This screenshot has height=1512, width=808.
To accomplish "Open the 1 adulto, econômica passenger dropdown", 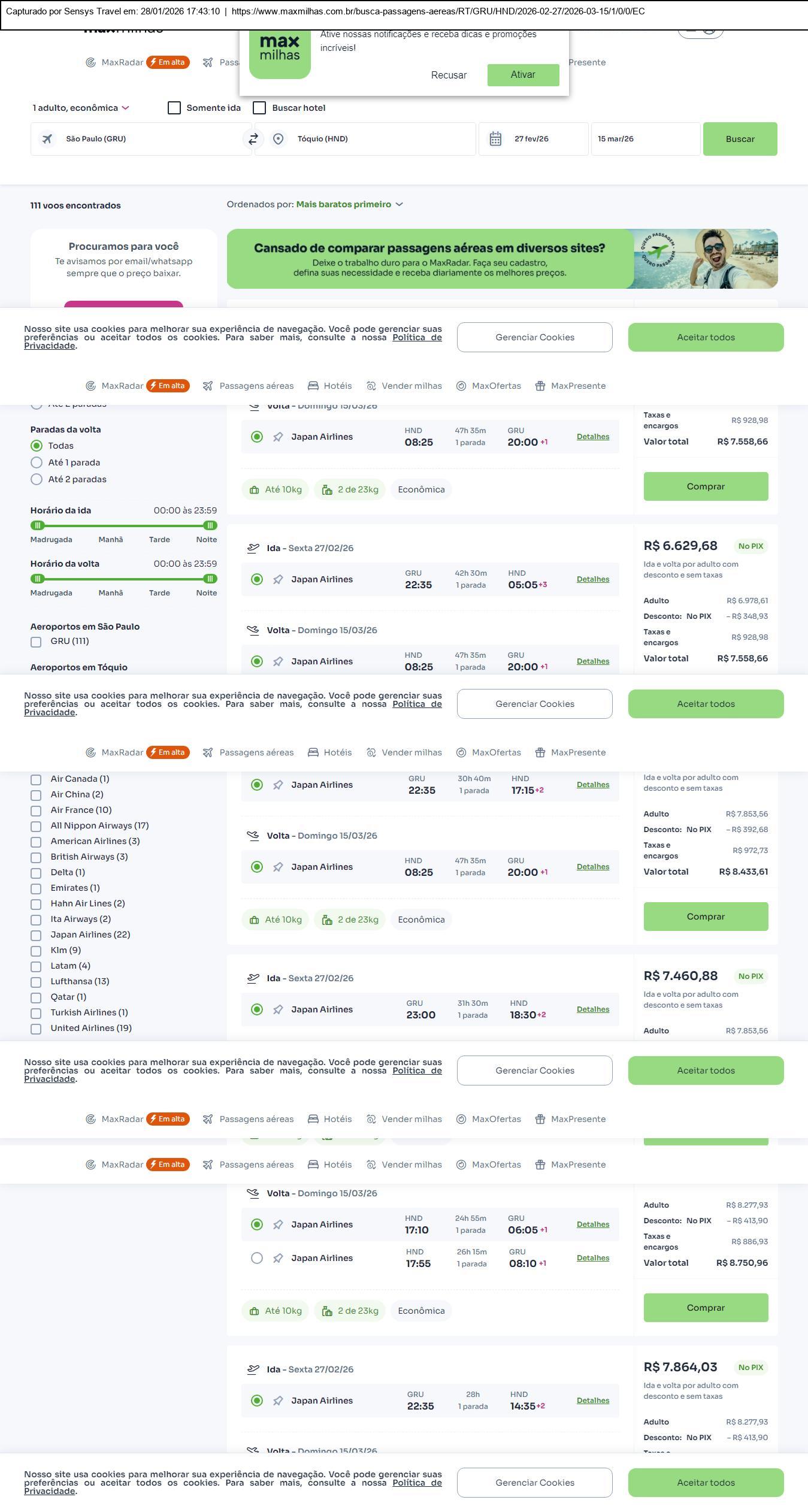I will (x=81, y=108).
